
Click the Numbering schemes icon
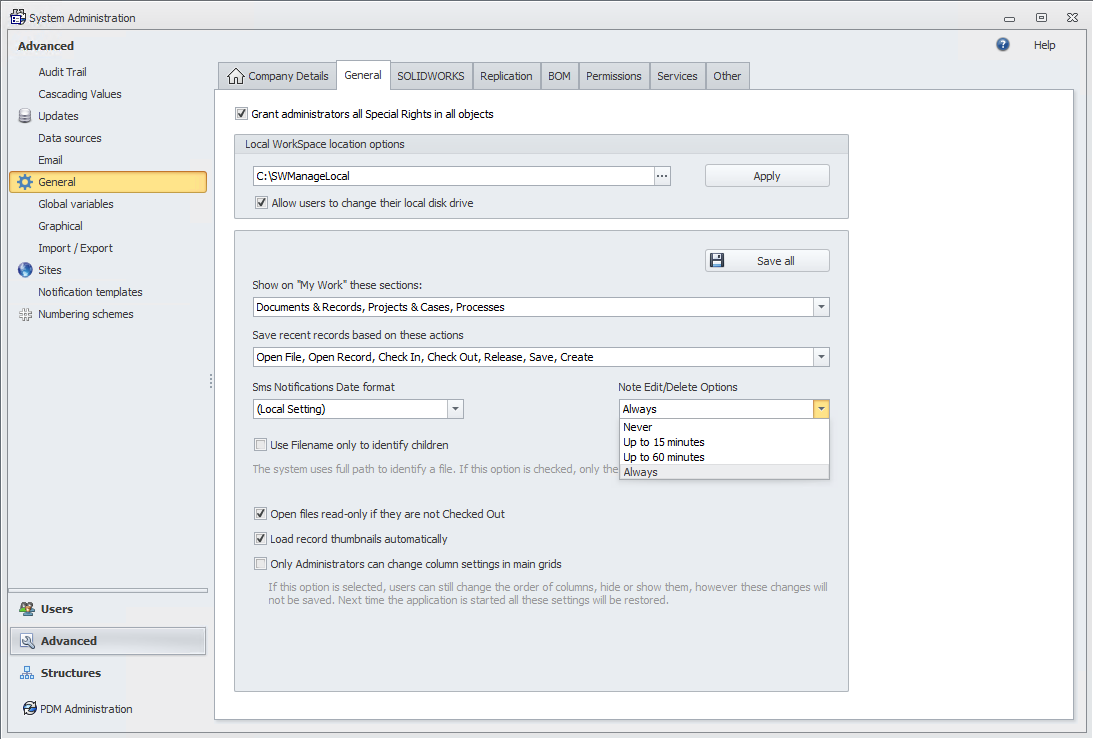[x=26, y=314]
